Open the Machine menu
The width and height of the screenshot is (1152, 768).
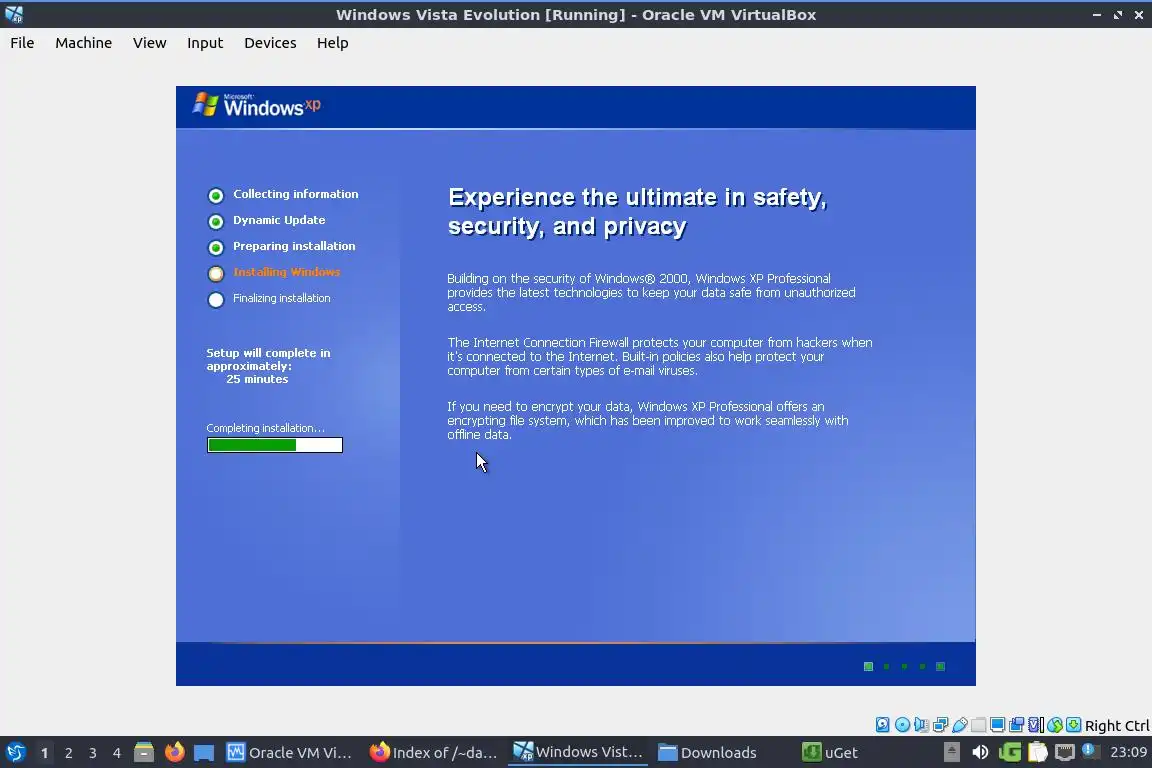[x=83, y=43]
